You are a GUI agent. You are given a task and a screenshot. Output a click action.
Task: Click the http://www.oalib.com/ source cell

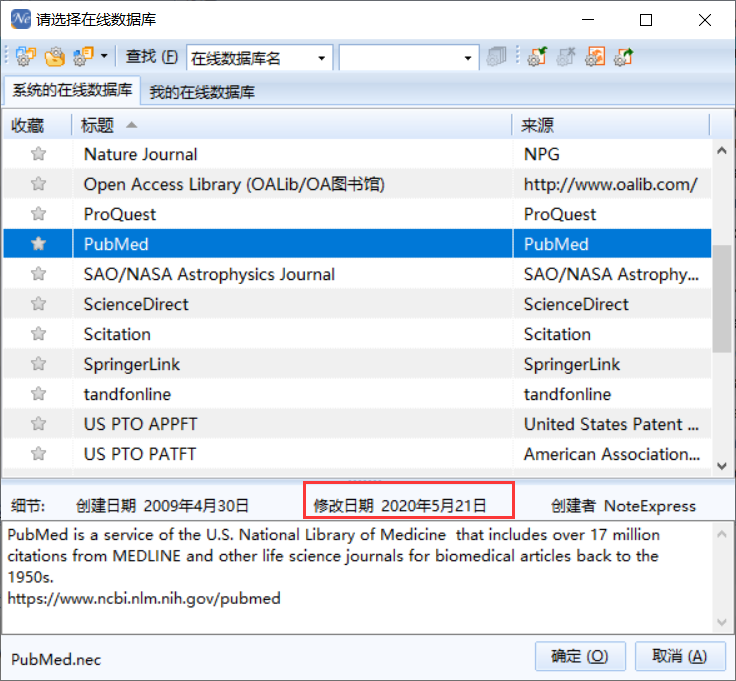tap(611, 184)
